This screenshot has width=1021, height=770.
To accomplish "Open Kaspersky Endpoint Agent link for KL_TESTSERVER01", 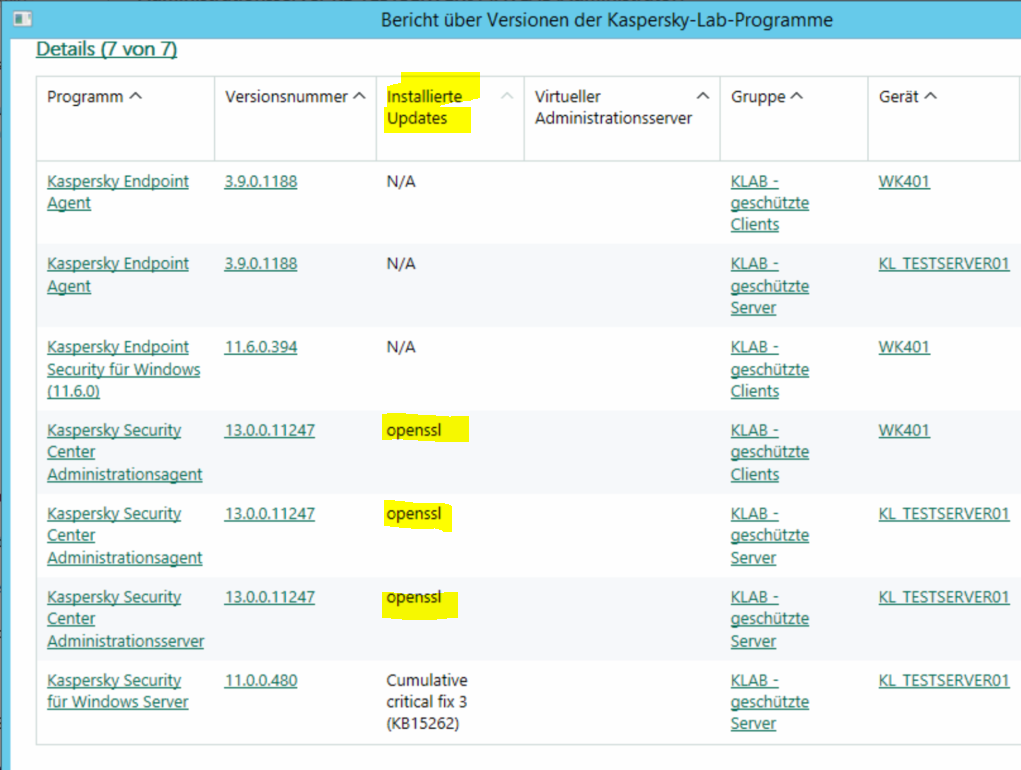I will [118, 275].
